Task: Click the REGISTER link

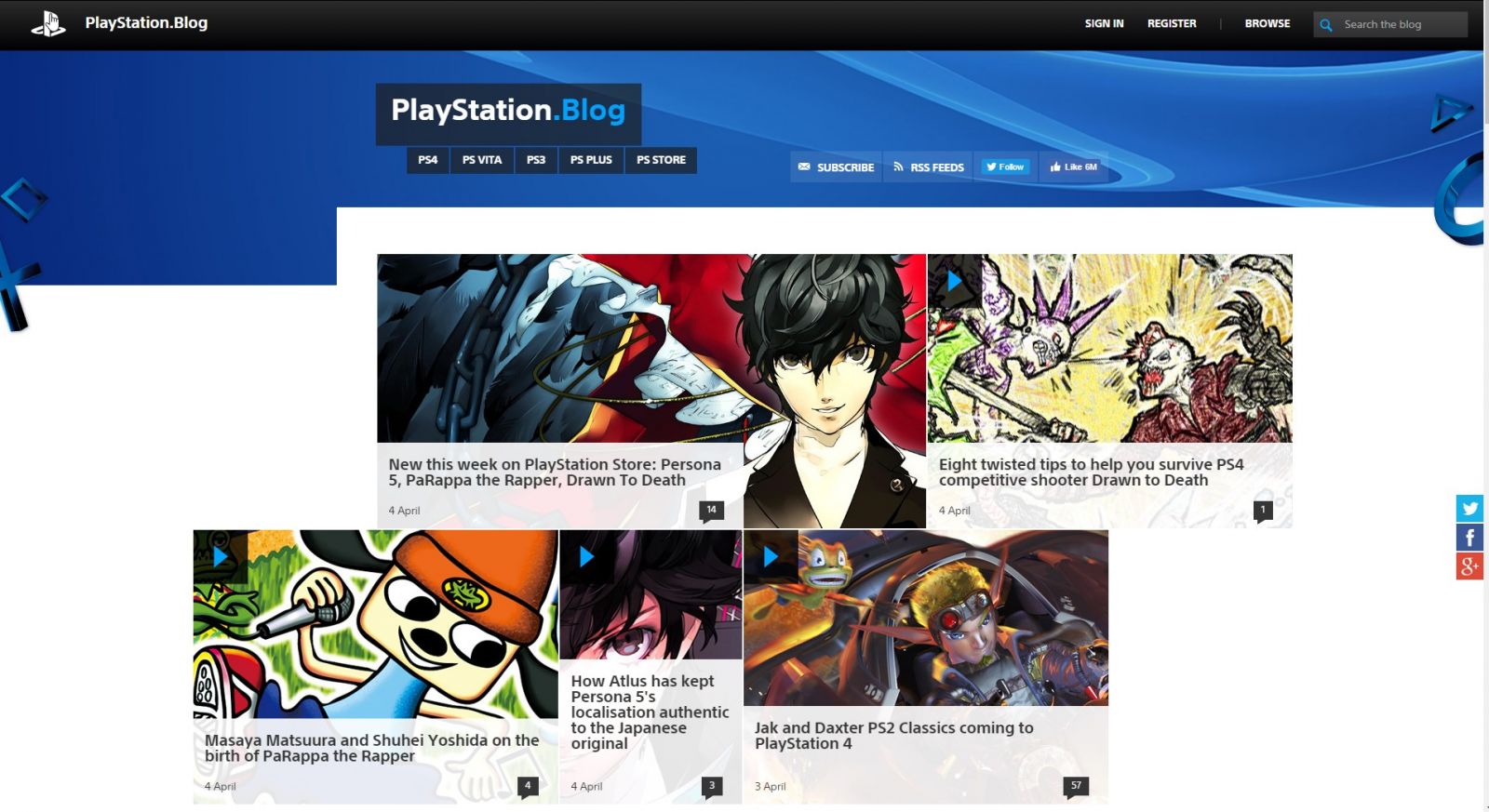Action: coord(1172,23)
